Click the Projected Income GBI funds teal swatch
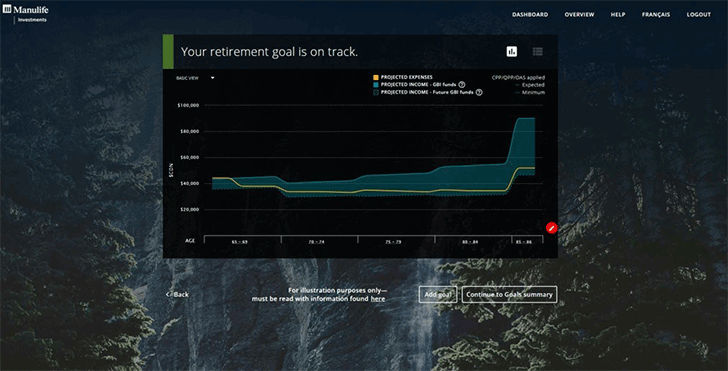728x371 pixels. click(376, 85)
